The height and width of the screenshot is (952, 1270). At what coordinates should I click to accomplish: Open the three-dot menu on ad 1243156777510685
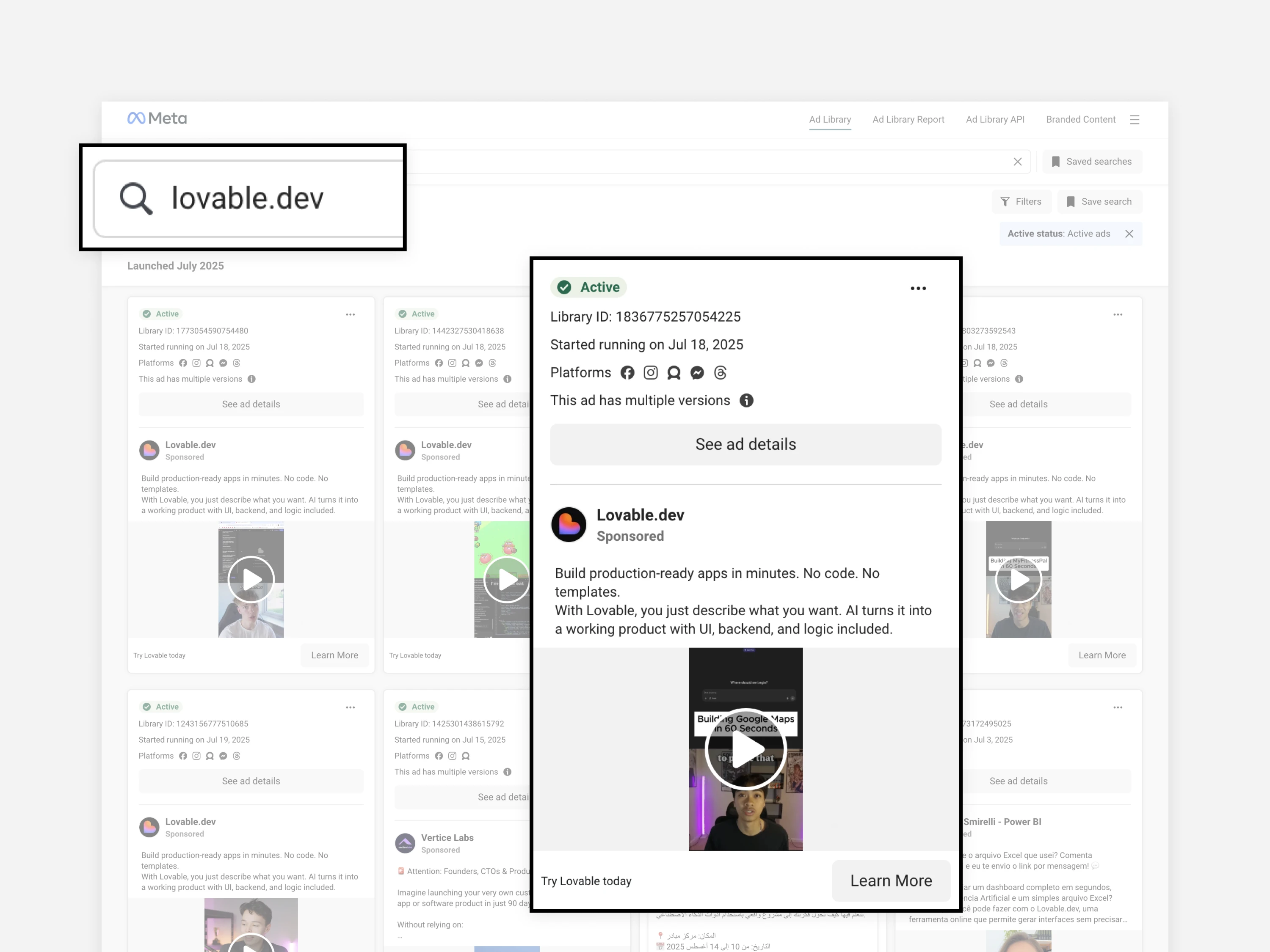[350, 707]
